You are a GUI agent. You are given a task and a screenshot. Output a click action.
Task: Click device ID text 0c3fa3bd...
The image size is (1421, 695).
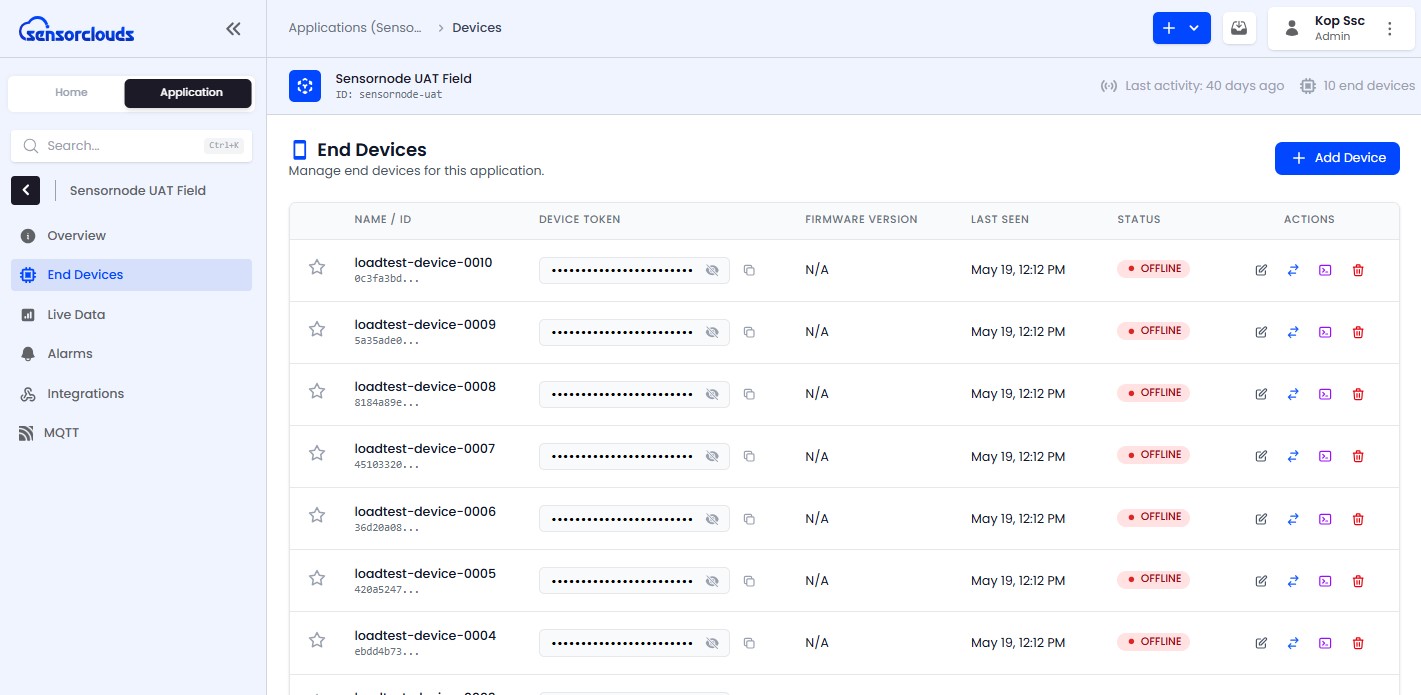pyautogui.click(x=387, y=279)
